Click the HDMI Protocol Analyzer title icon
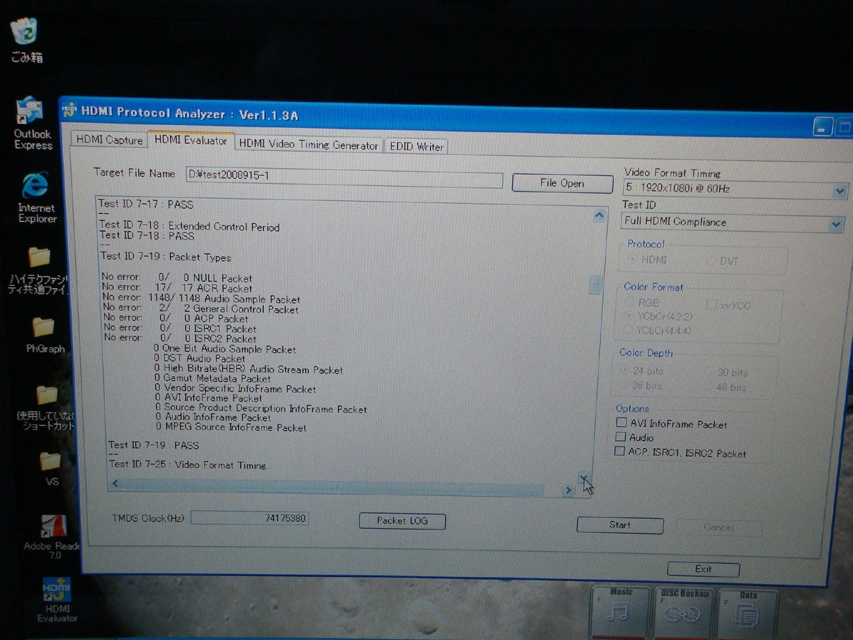The height and width of the screenshot is (640, 853). click(70, 110)
